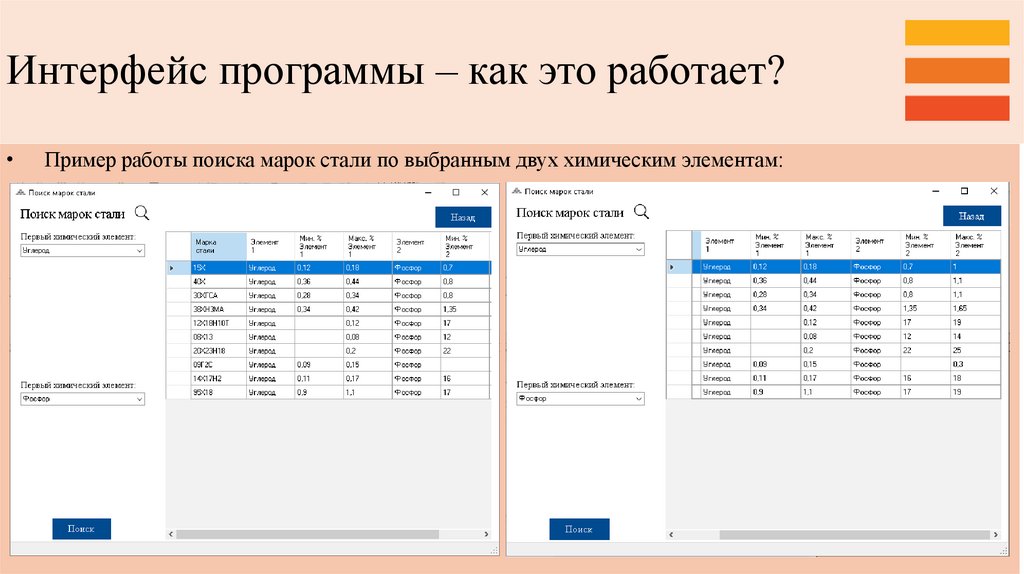Click 0,3 cell in right table
This screenshot has width=1024, height=574.
[976, 364]
